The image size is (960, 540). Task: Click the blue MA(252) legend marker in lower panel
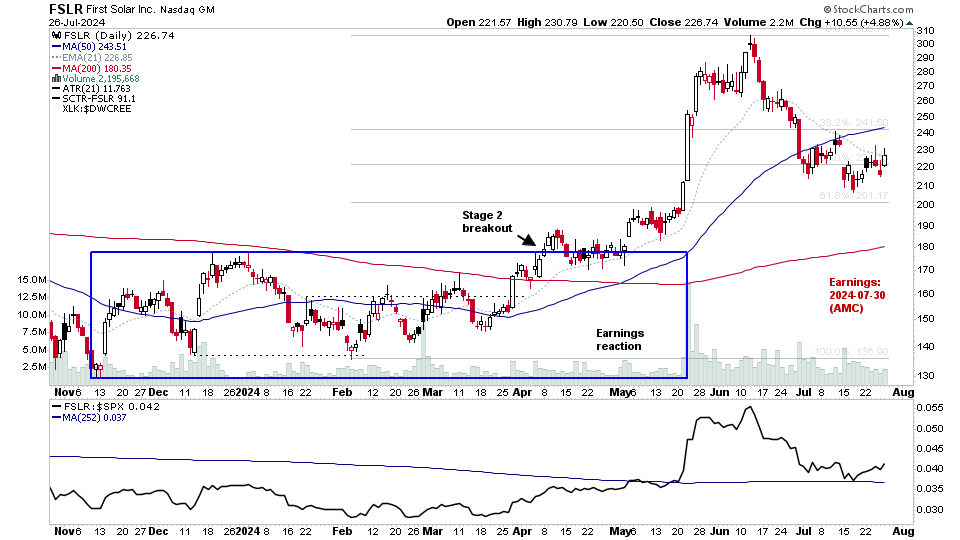pyautogui.click(x=56, y=418)
